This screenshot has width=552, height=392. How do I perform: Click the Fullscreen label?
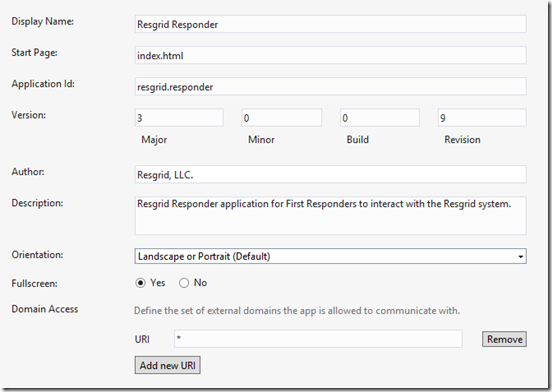pyautogui.click(x=34, y=284)
